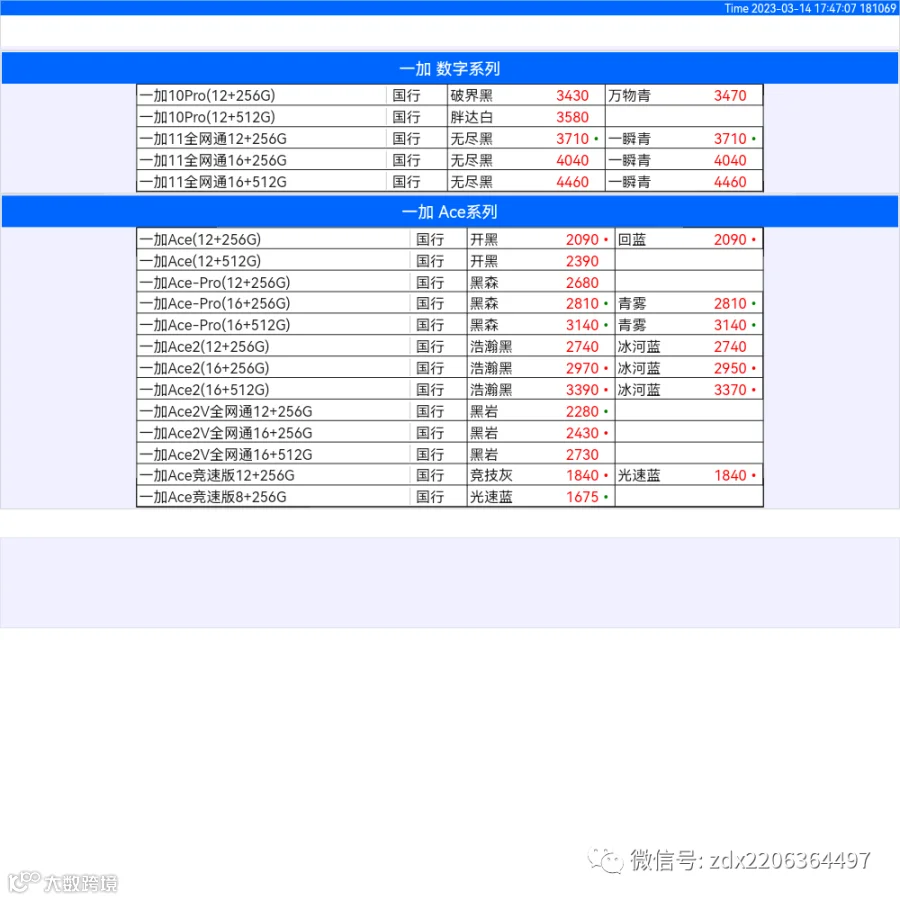The image size is (900, 900).
Task: Select the price '2430'
Action: [582, 433]
